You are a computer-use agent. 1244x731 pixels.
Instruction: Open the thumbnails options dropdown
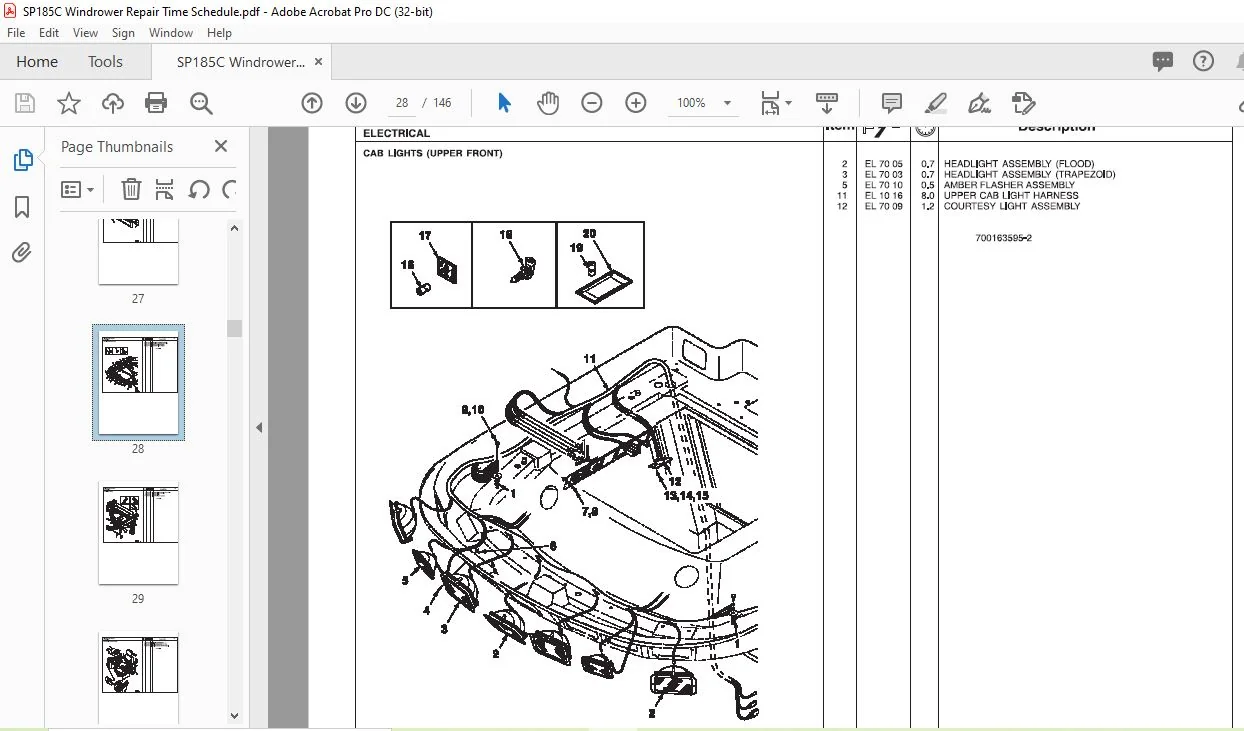point(78,189)
